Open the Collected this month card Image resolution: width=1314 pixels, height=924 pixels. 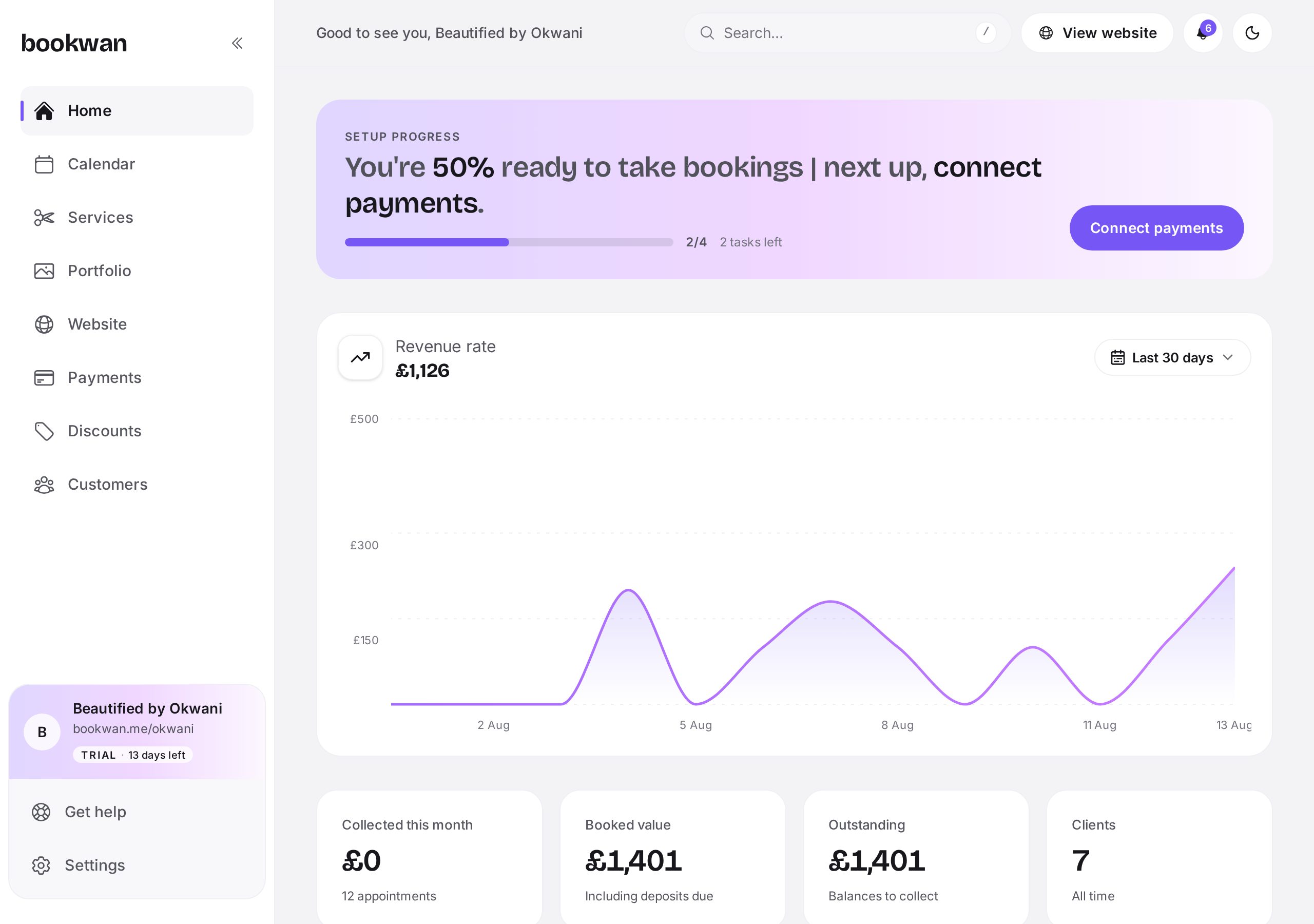(x=429, y=857)
